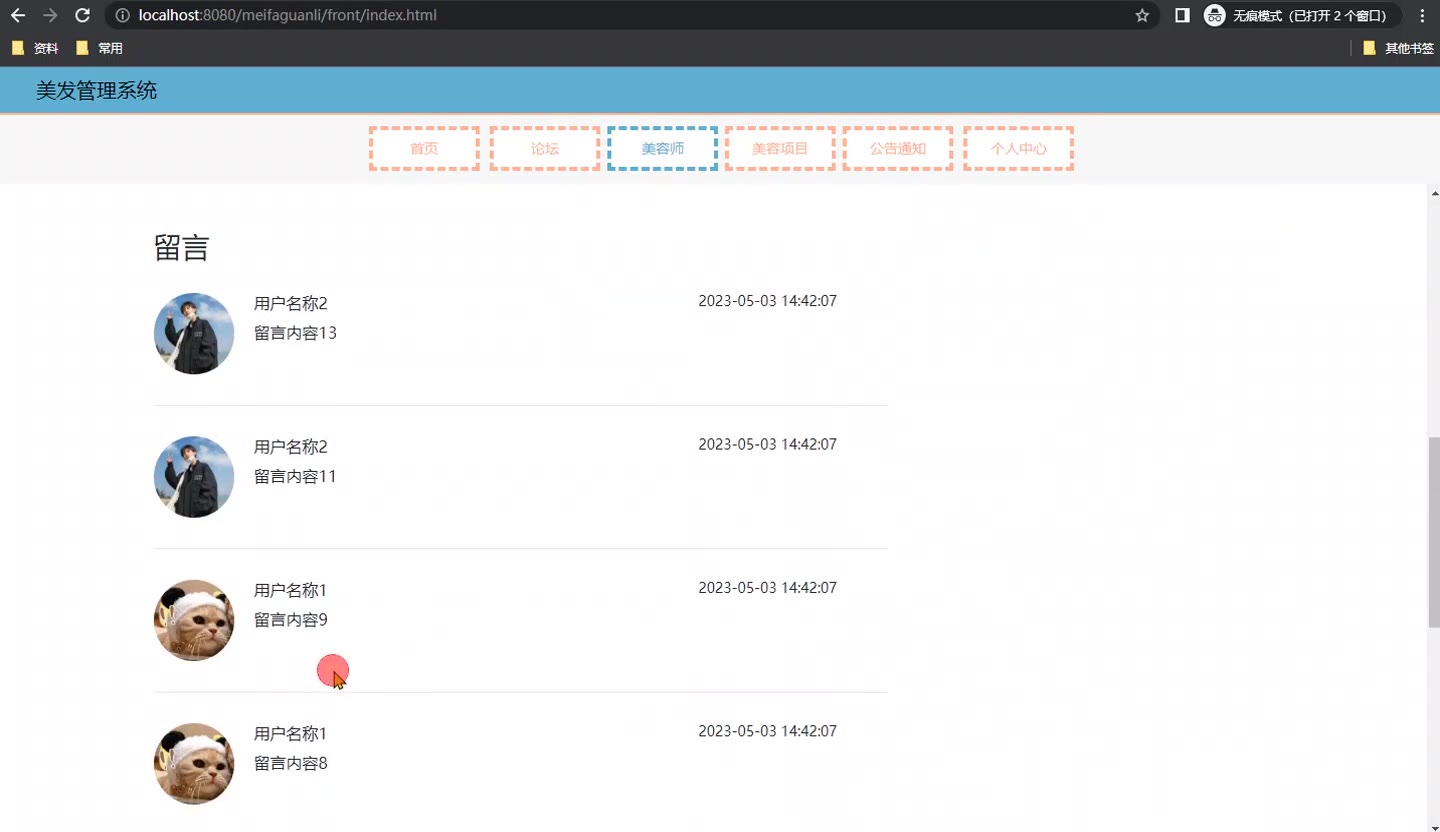Image resolution: width=1440 pixels, height=832 pixels.
Task: Click the 美发管理系统 site title
Action: pyautogui.click(x=96, y=91)
